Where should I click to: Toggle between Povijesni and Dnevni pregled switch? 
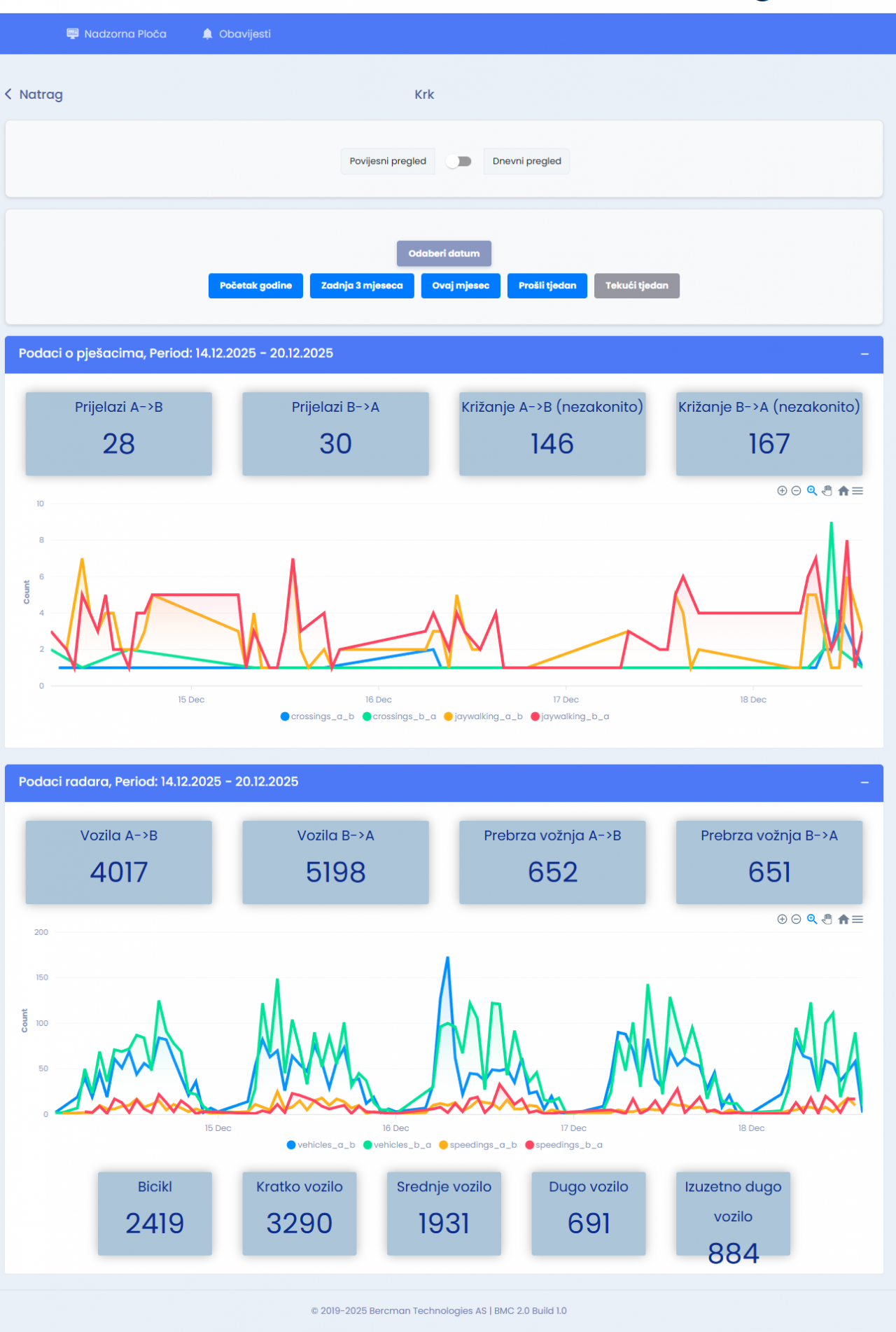coord(459,161)
